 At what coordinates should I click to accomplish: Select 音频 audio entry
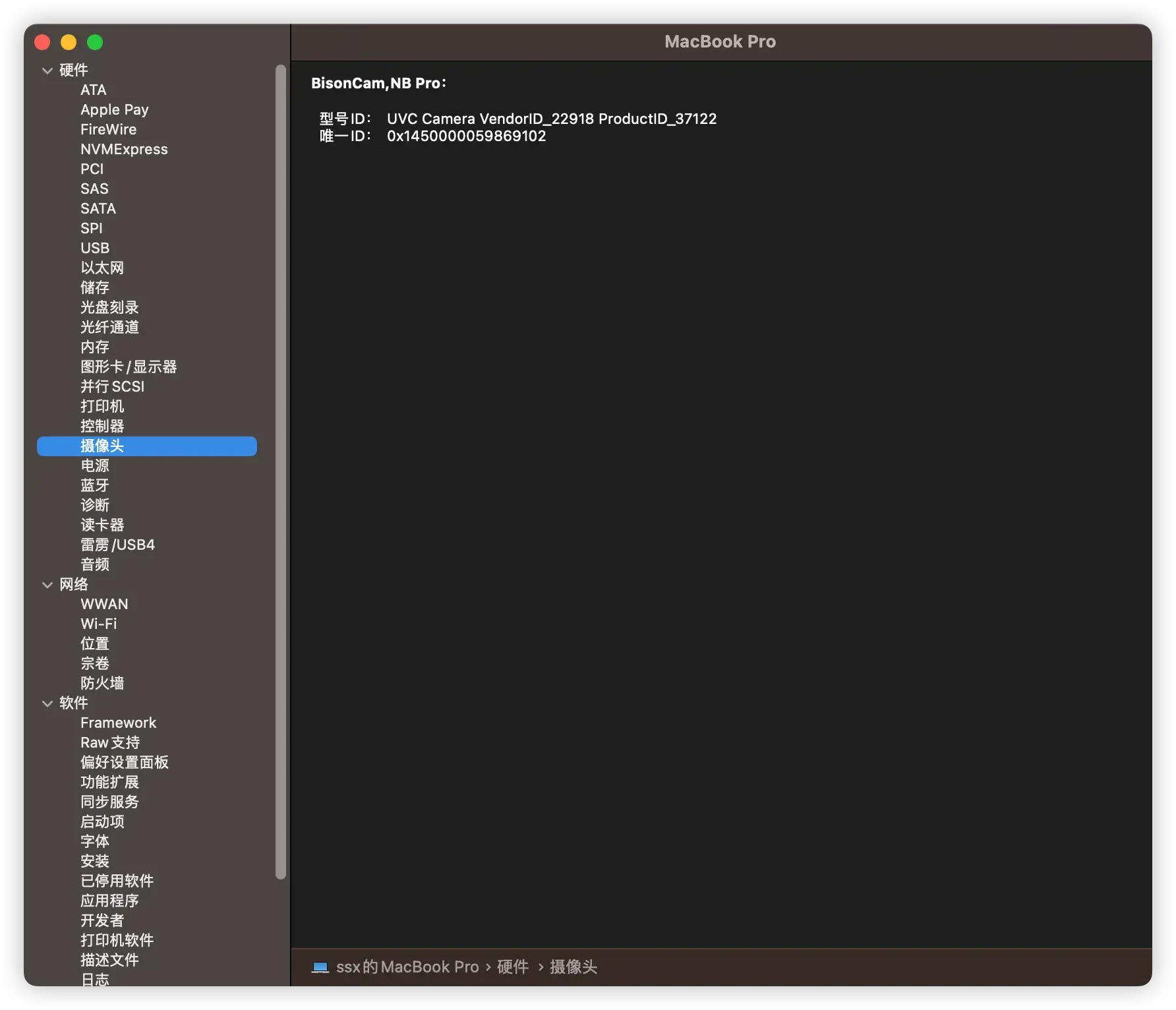(95, 564)
